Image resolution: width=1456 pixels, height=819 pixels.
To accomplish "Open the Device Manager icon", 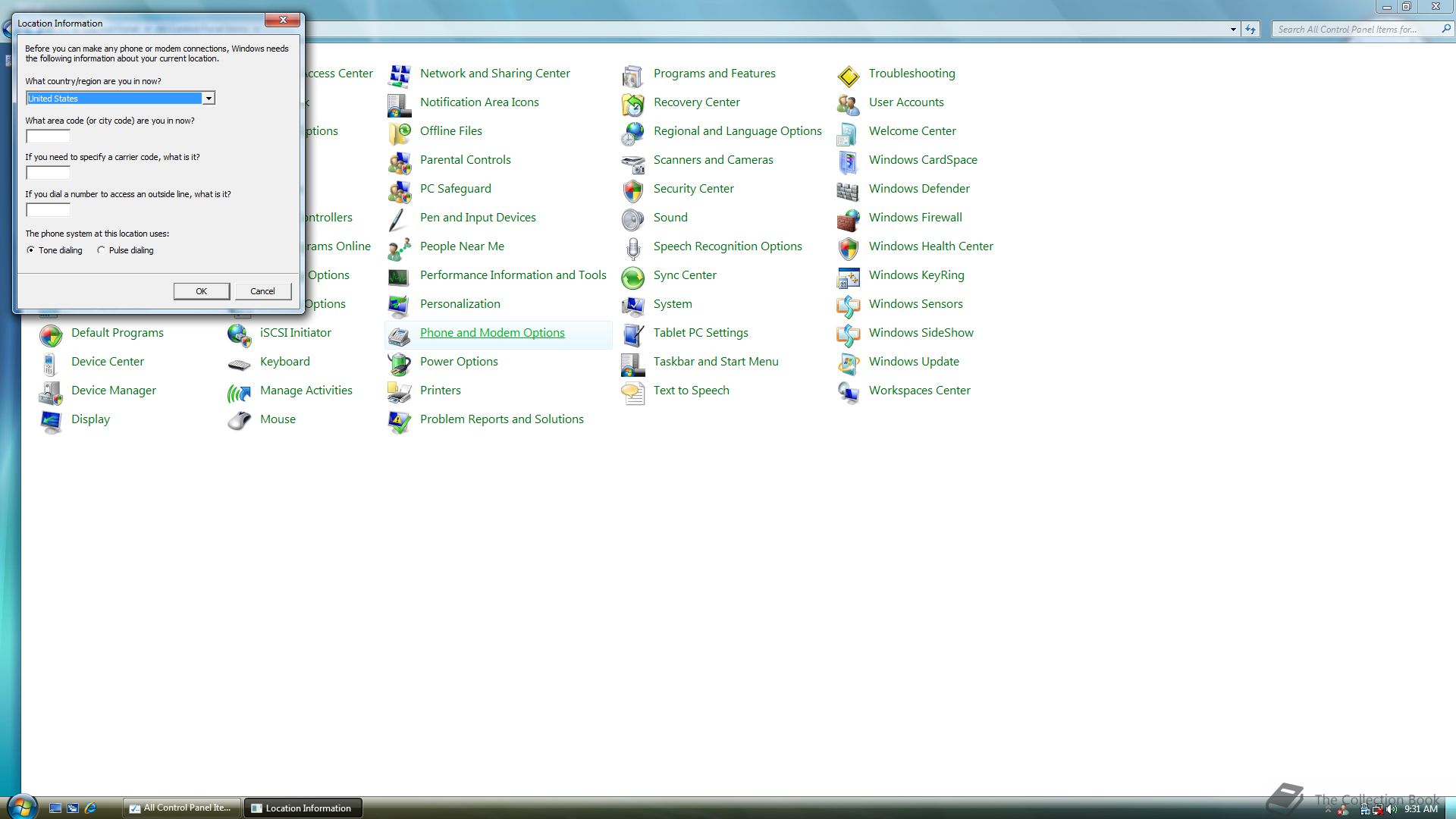I will [50, 391].
